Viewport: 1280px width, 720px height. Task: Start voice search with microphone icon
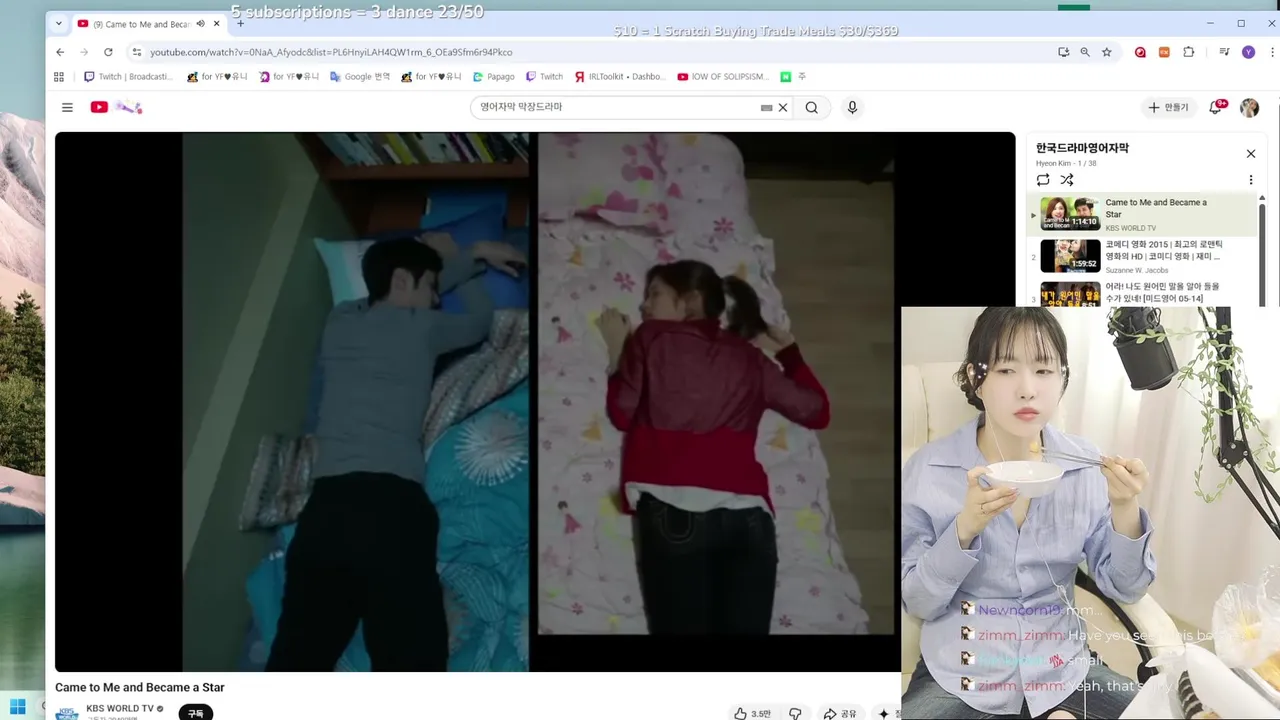tap(852, 107)
